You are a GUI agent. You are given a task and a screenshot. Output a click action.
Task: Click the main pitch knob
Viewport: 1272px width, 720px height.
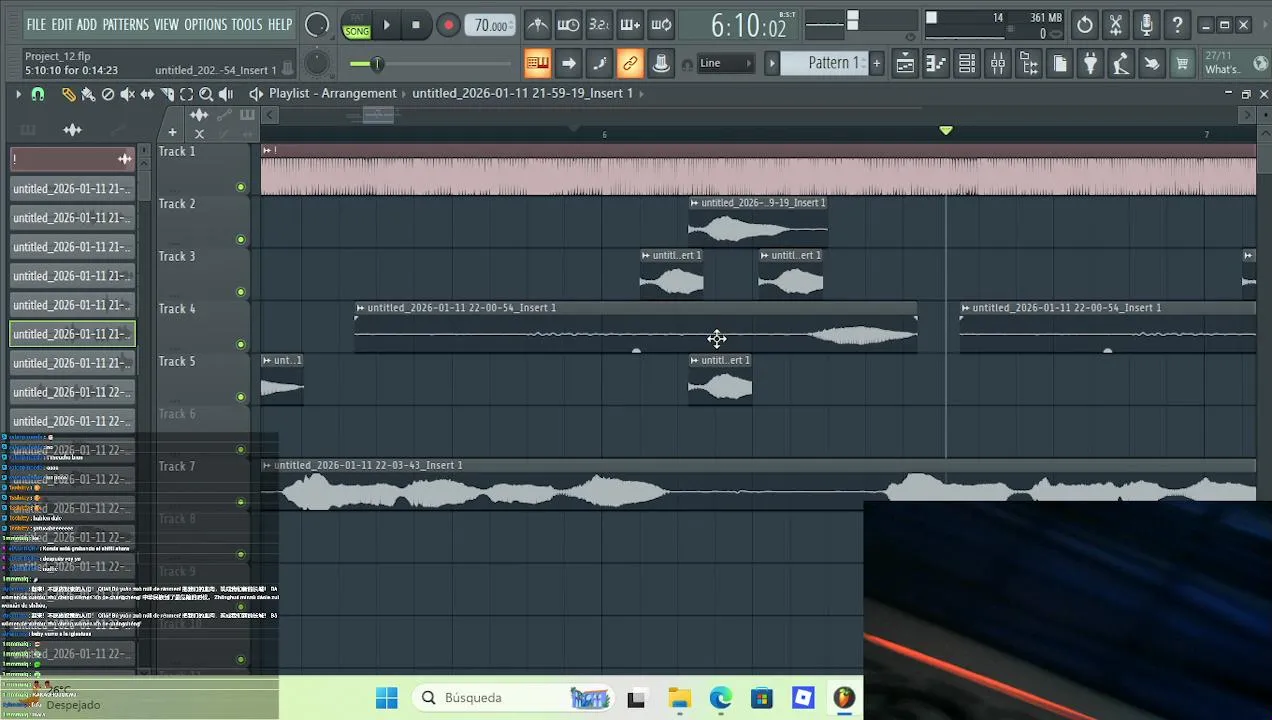pyautogui.click(x=317, y=64)
